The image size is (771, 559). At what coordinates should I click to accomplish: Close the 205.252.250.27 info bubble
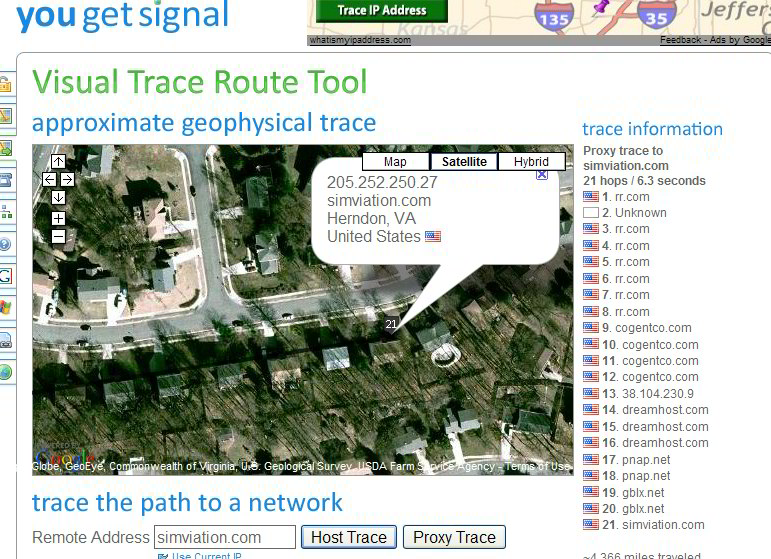click(542, 174)
